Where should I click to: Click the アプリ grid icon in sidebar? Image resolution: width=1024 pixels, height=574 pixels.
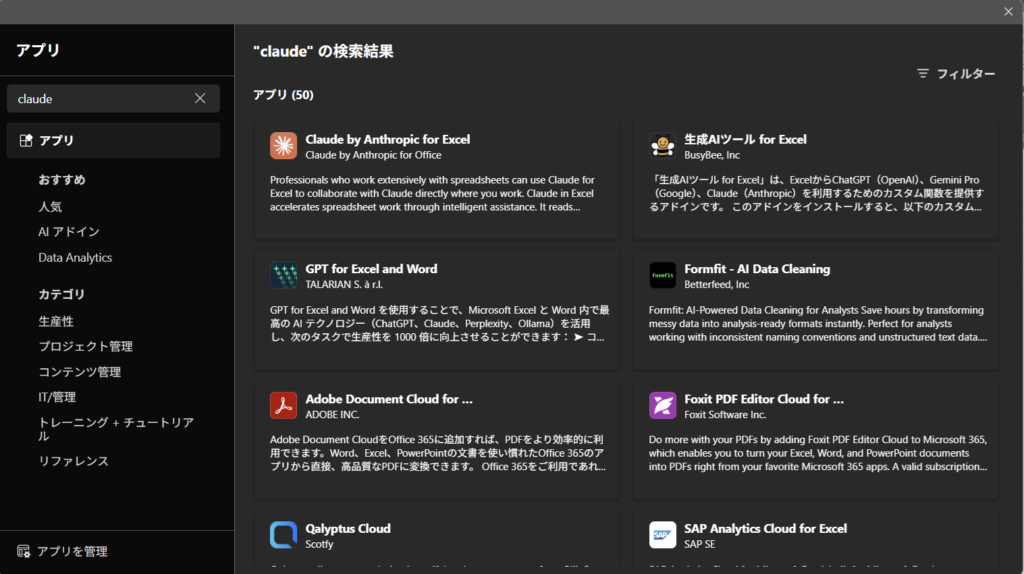(26, 140)
